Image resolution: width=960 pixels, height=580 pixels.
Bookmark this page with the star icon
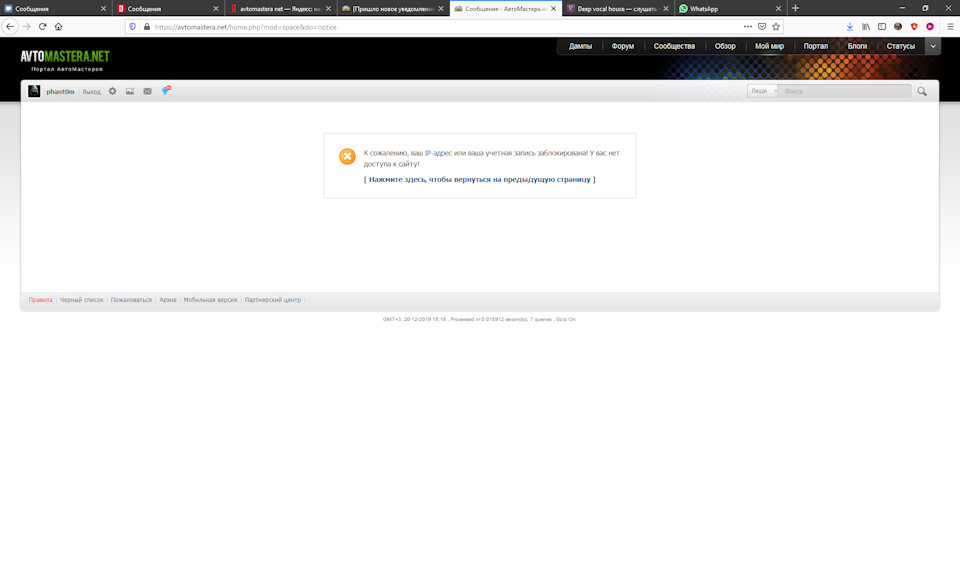pyautogui.click(x=776, y=26)
